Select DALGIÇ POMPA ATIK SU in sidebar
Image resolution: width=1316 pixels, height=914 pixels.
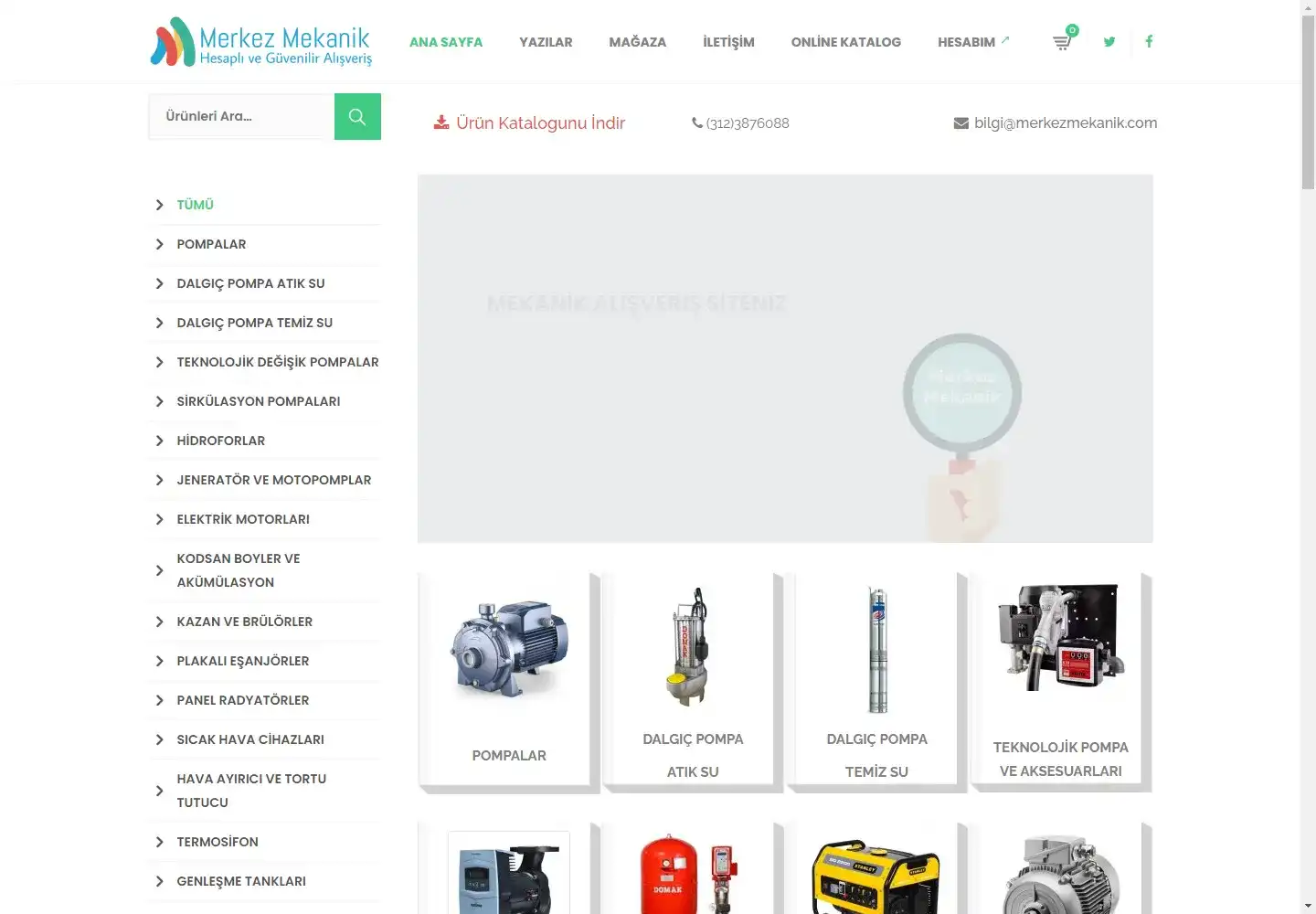tap(250, 283)
